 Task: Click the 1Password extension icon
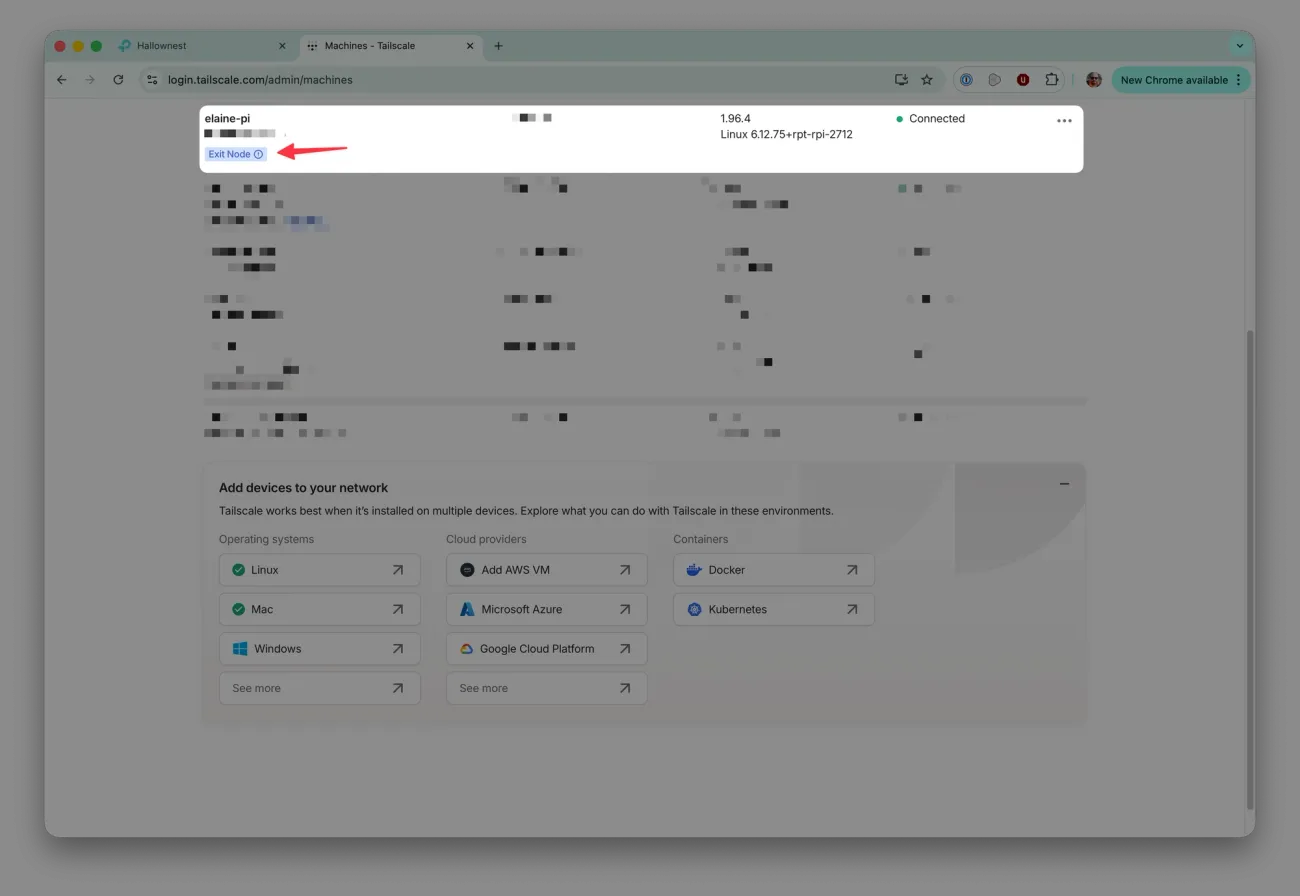[966, 79]
